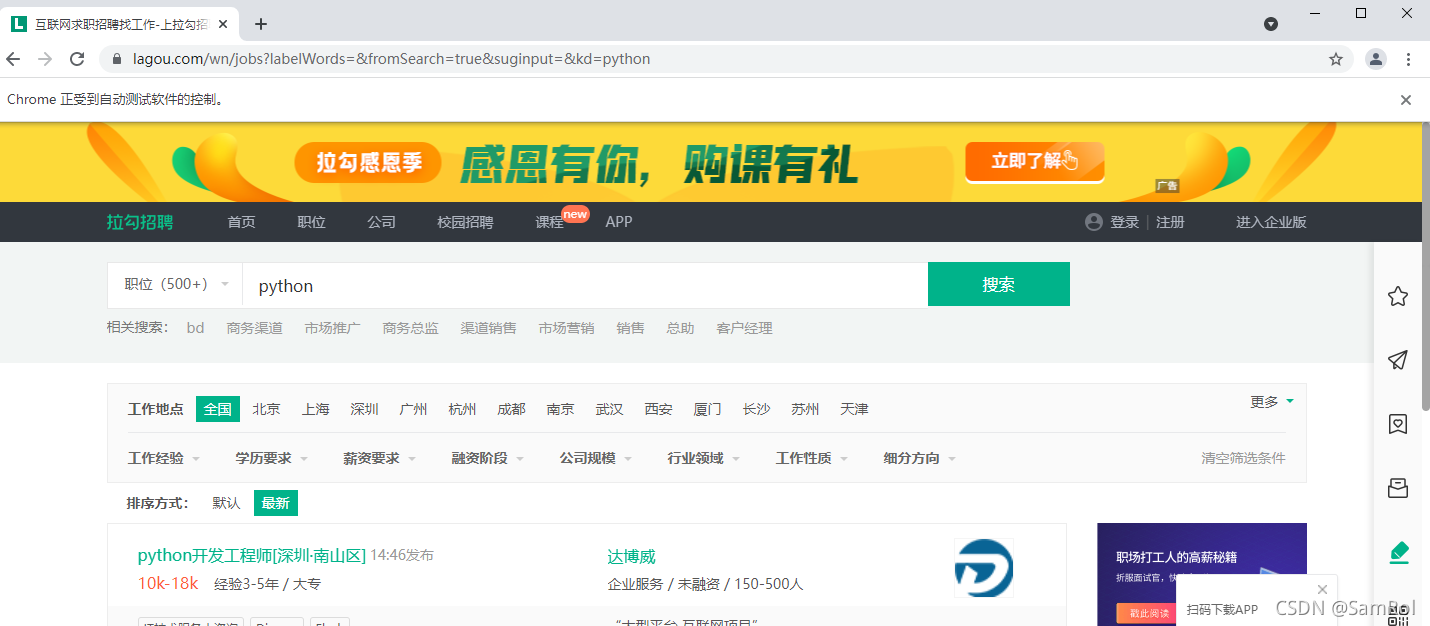Expand the 薪资要求 filter
Screen dimensions: 1430x626
coord(380,458)
